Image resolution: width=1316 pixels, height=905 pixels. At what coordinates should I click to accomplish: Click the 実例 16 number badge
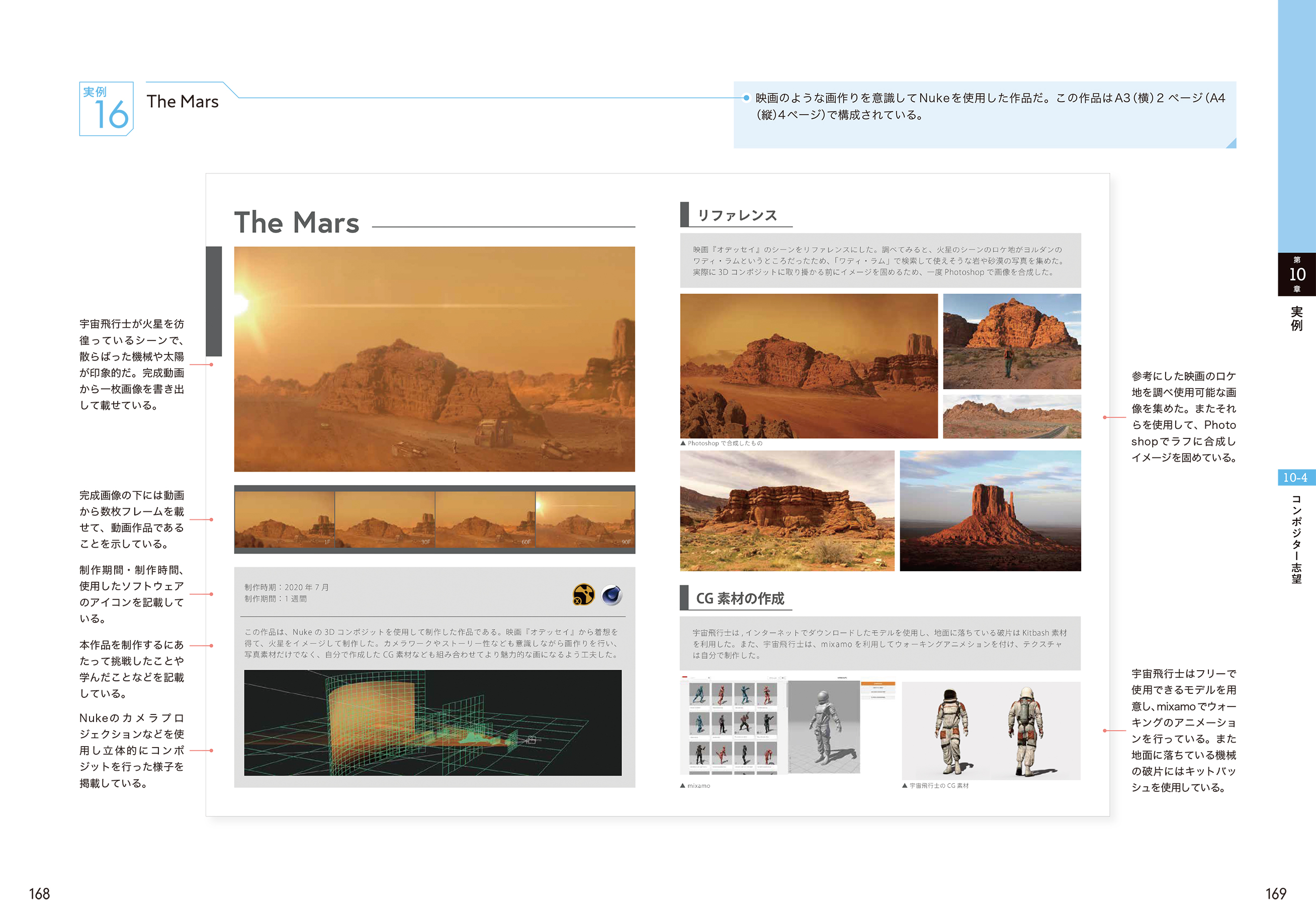pyautogui.click(x=106, y=108)
